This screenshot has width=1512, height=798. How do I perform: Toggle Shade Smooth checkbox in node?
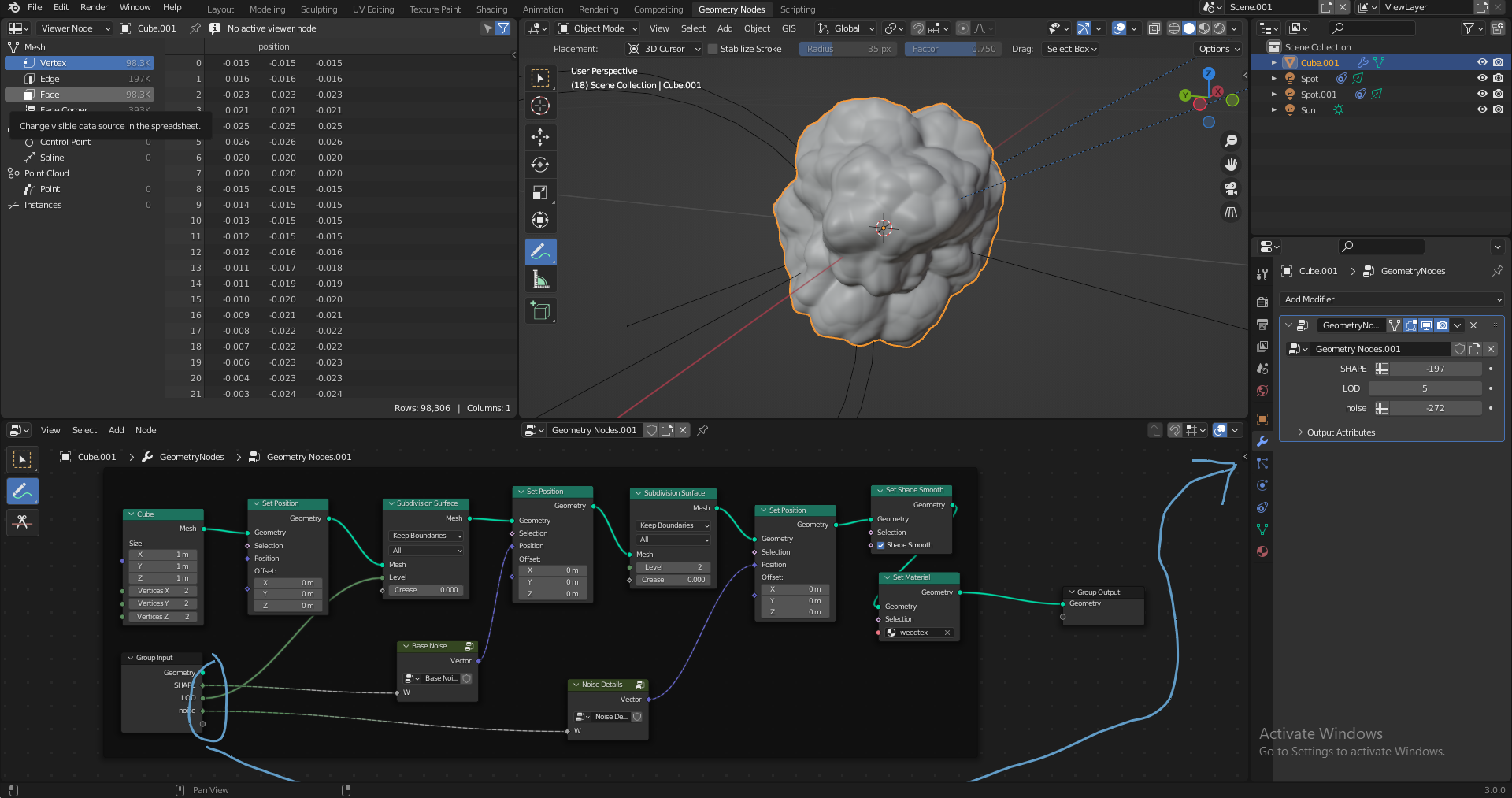(881, 545)
